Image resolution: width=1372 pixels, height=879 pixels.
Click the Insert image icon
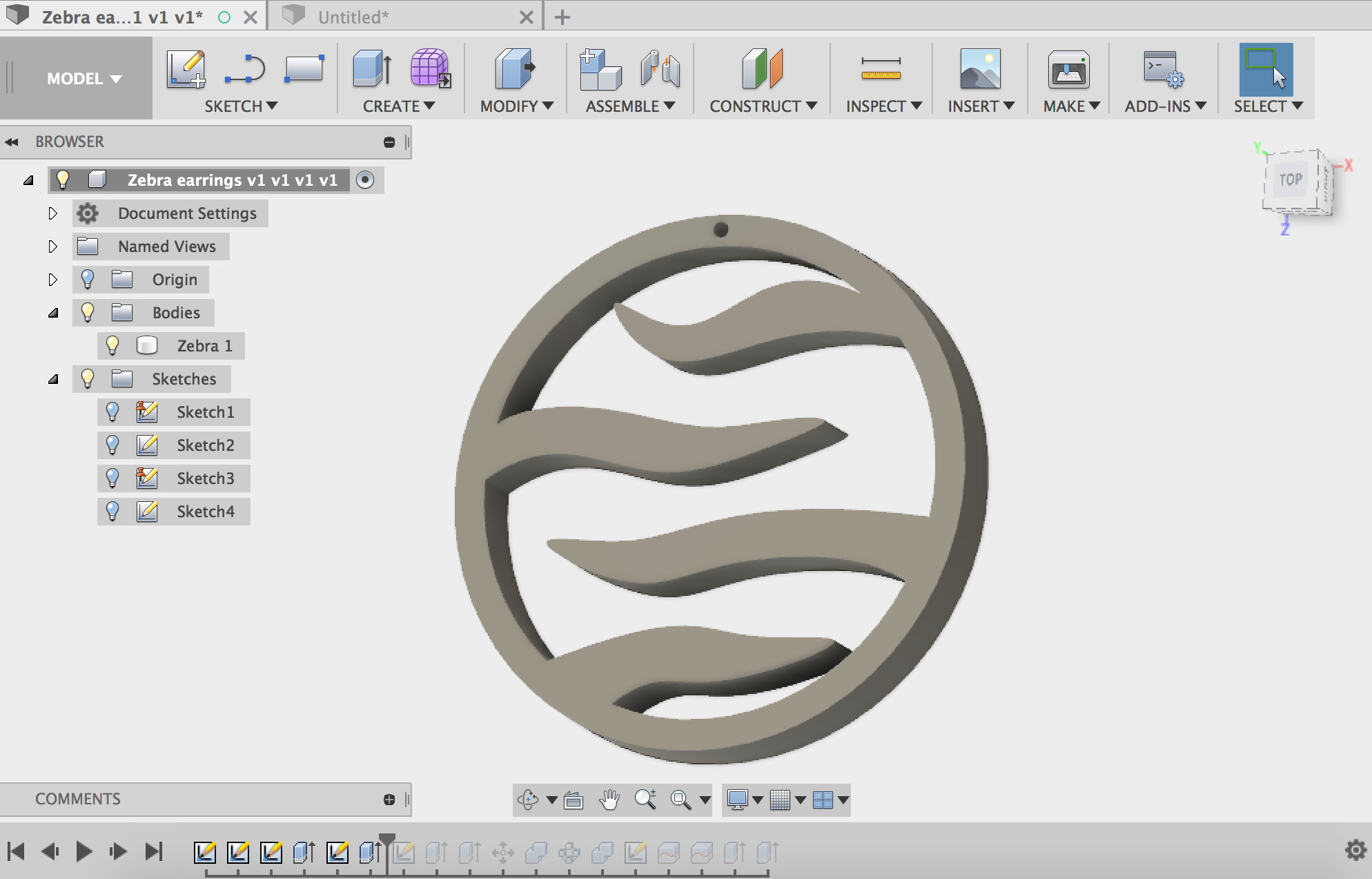980,69
